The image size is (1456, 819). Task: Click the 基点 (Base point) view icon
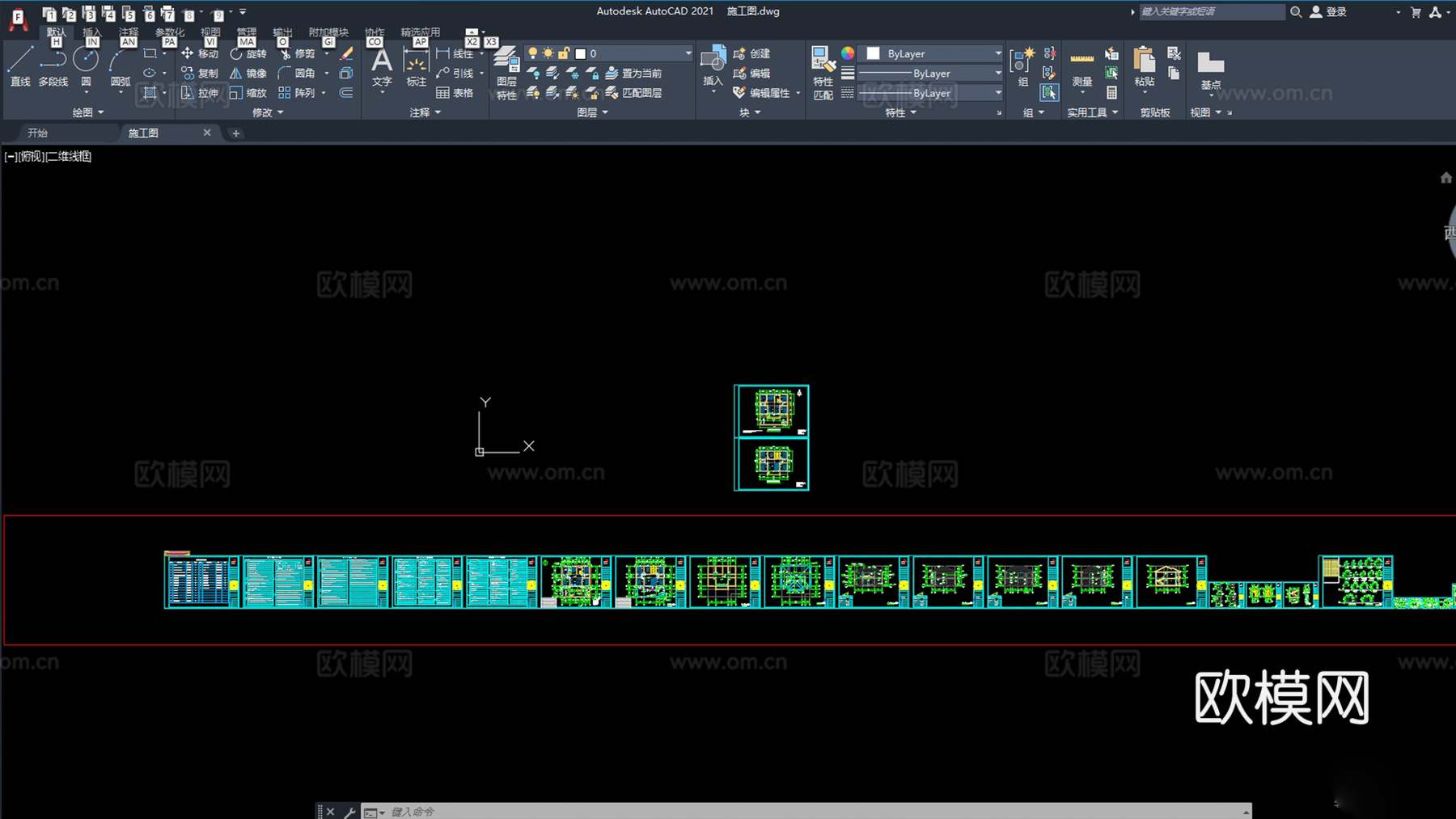tap(1210, 70)
